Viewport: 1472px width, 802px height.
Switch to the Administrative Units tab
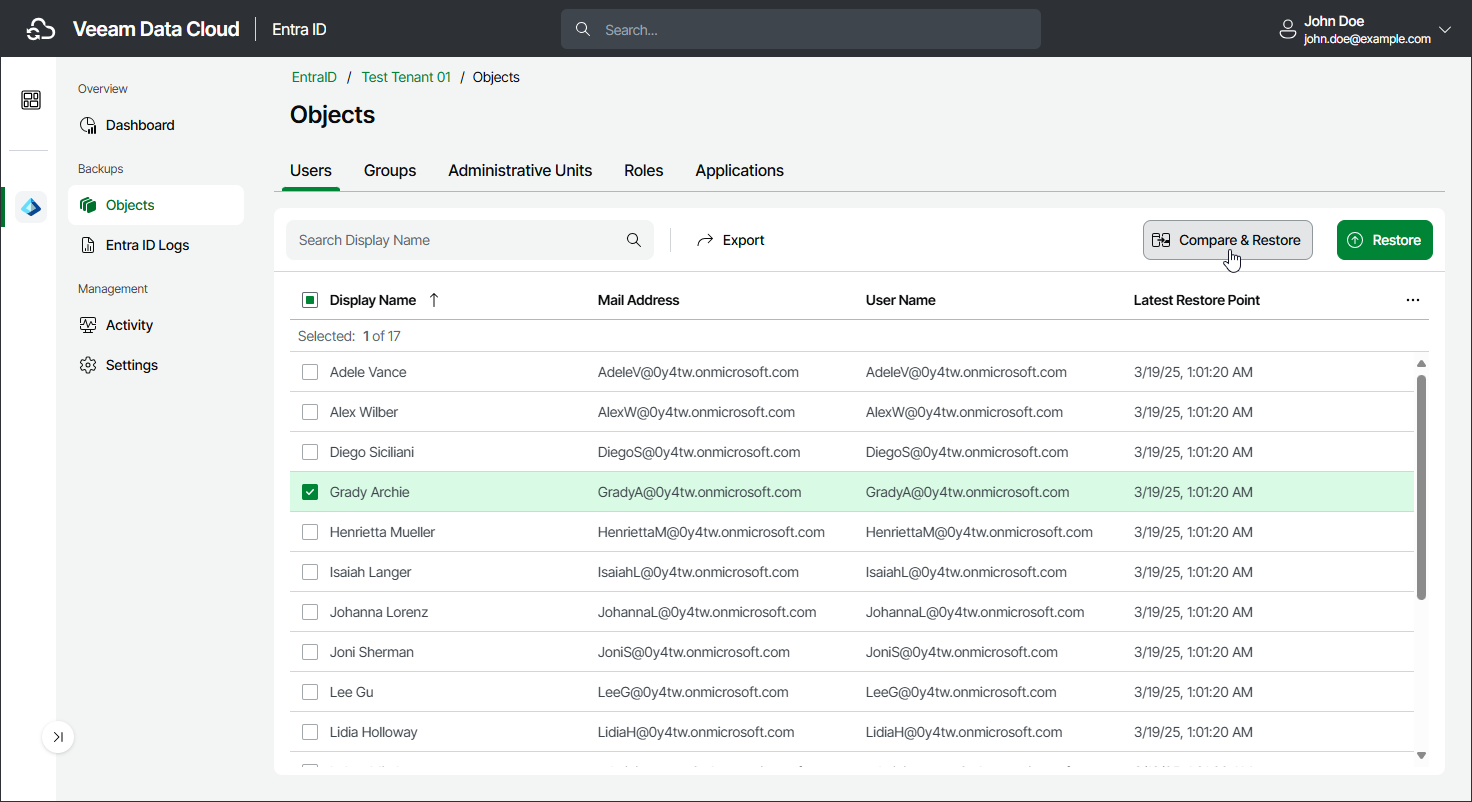pos(520,171)
